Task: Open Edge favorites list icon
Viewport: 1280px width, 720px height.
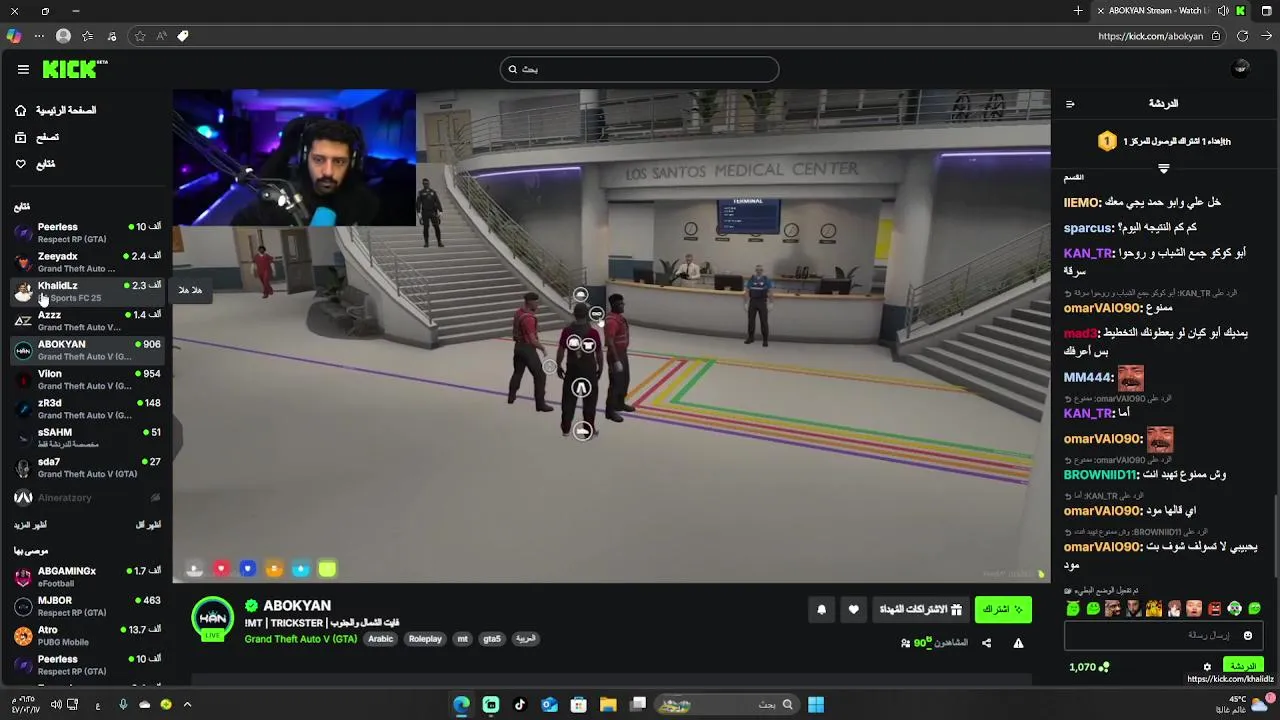Action: pyautogui.click(x=87, y=36)
